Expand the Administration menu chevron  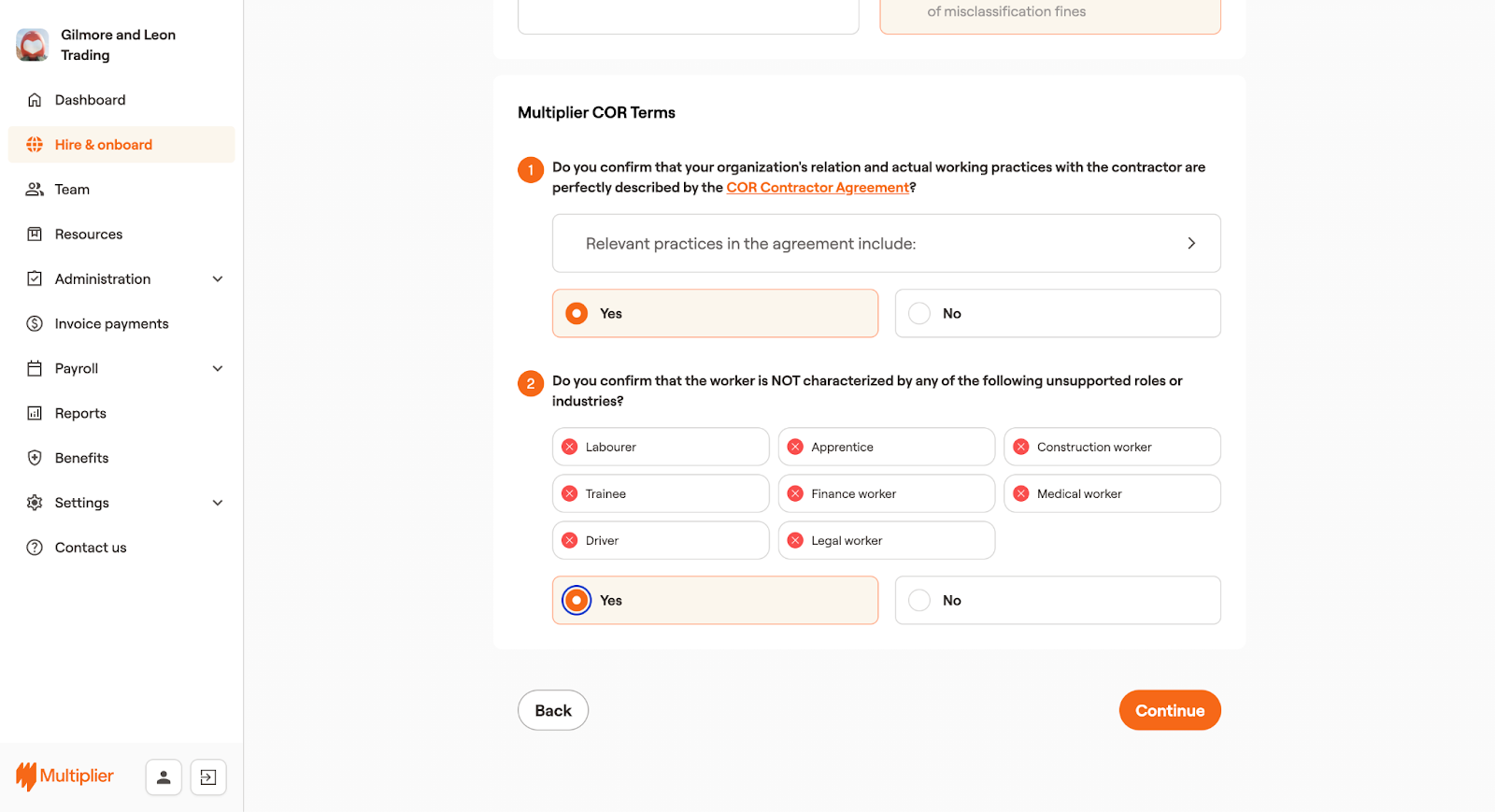click(x=218, y=279)
